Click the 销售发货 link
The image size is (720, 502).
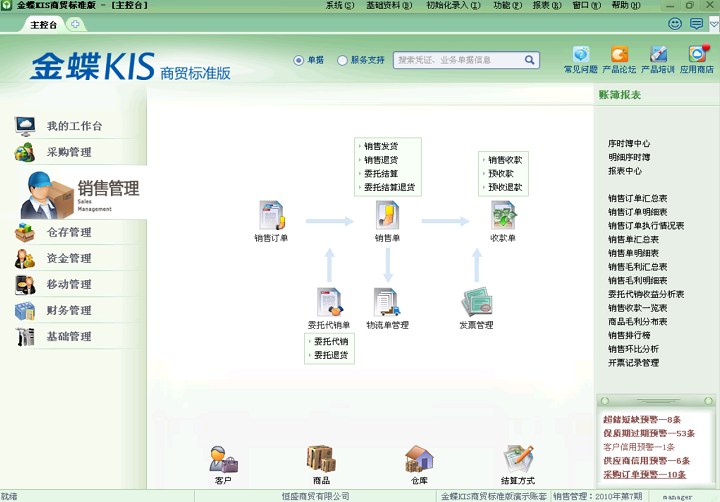(381, 146)
